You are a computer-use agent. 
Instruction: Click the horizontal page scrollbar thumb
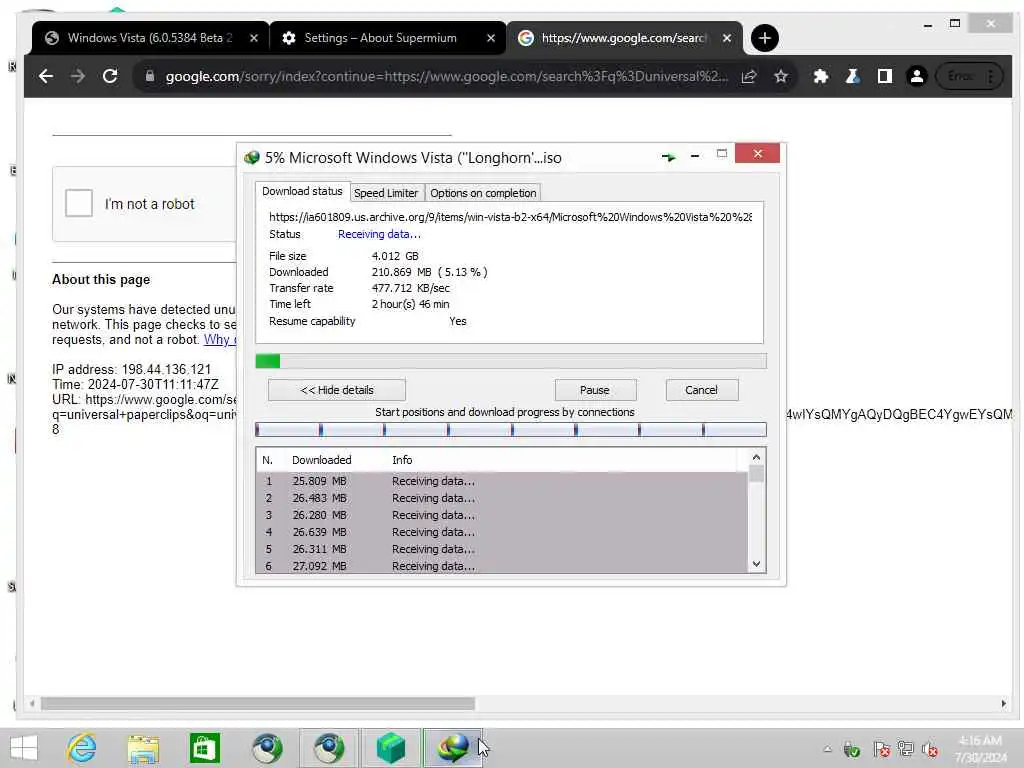[x=258, y=703]
